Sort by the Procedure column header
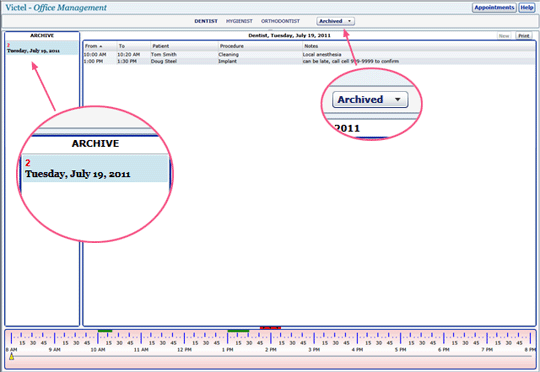Viewport: 540px width, 372px height. click(x=260, y=46)
